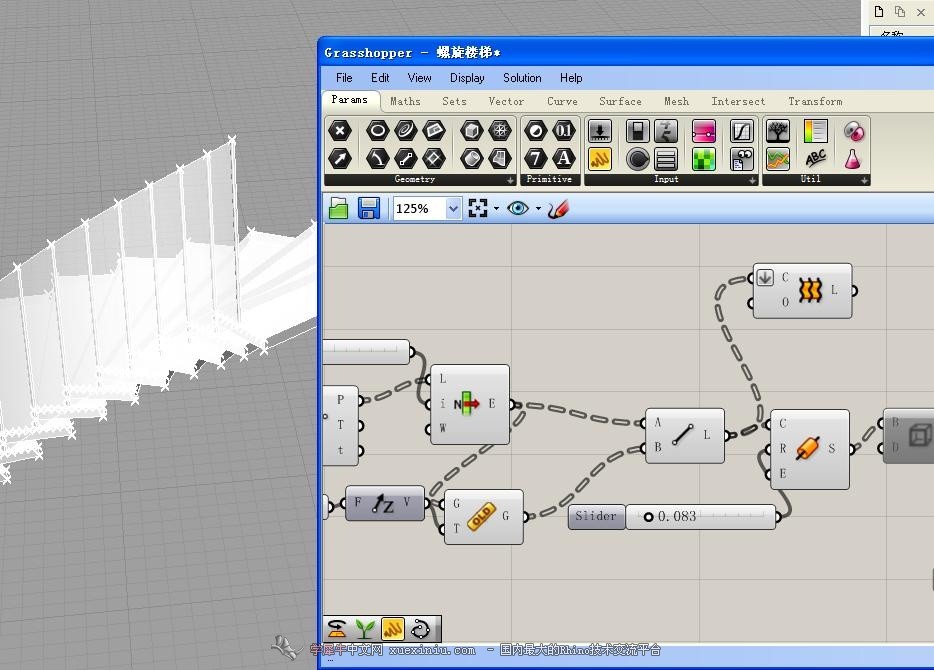
Task: Pick the Value List input icon
Action: 665,159
